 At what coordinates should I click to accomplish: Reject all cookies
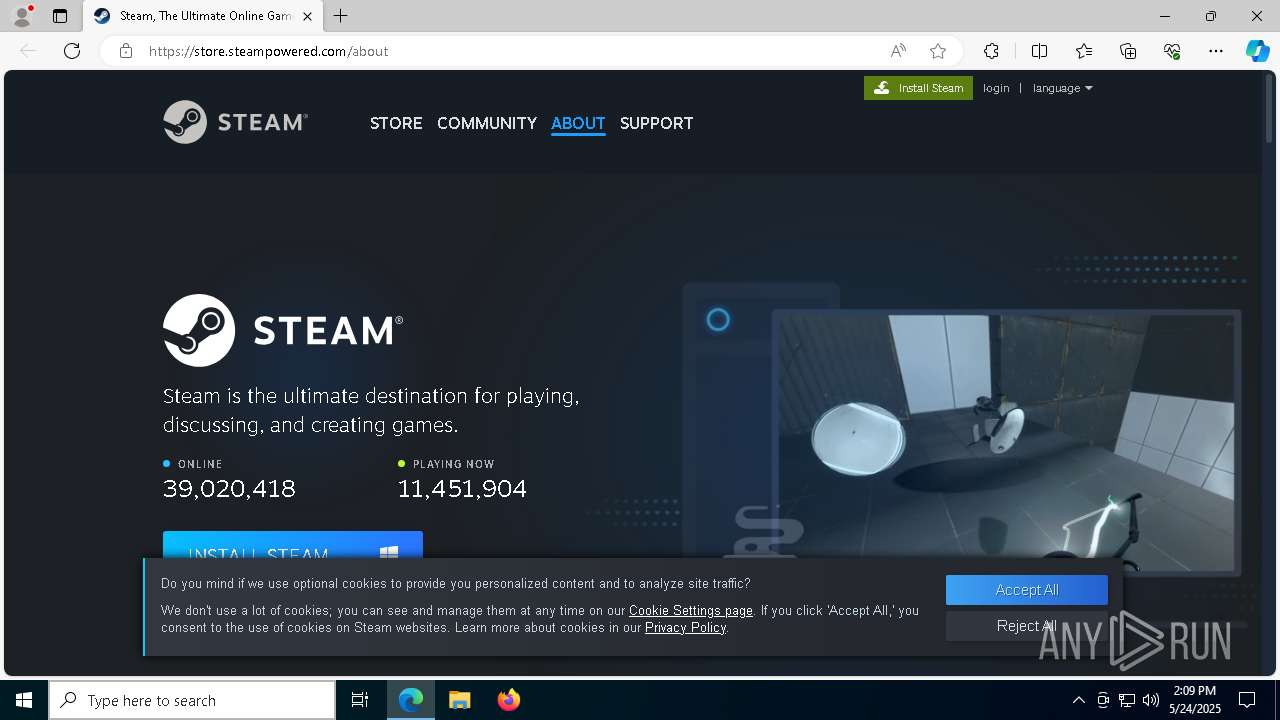coord(1027,626)
